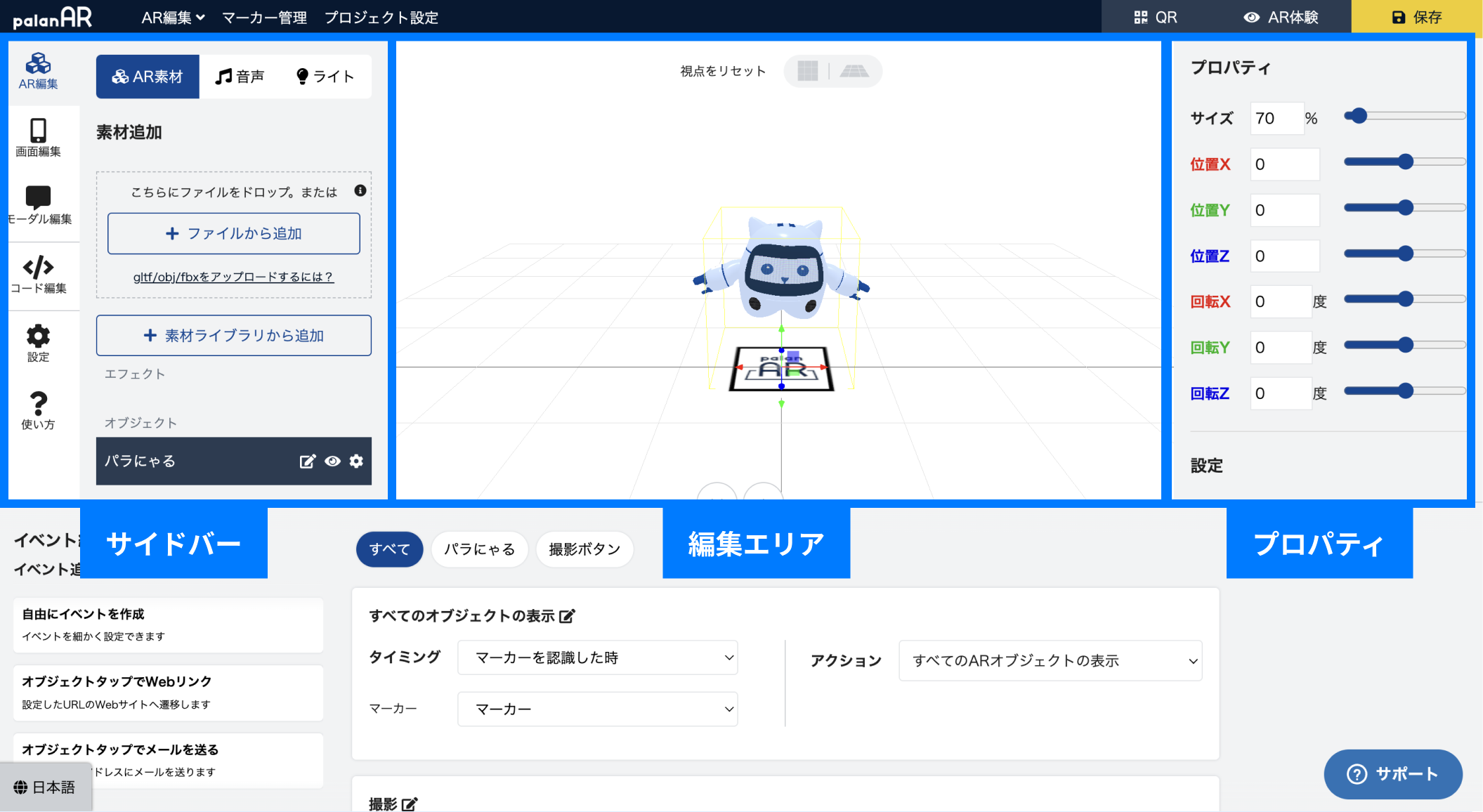The width and height of the screenshot is (1483, 812).
Task: Switch to the perspective view toggle
Action: (854, 71)
